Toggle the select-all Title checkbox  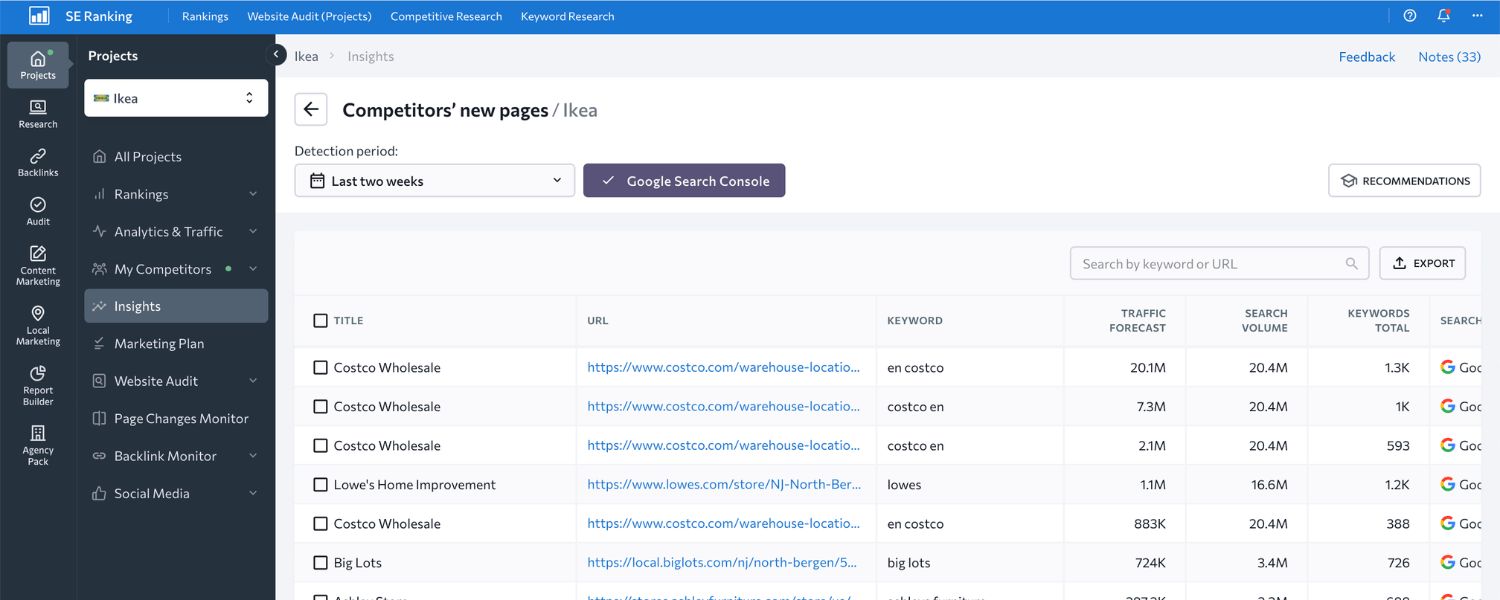point(320,321)
